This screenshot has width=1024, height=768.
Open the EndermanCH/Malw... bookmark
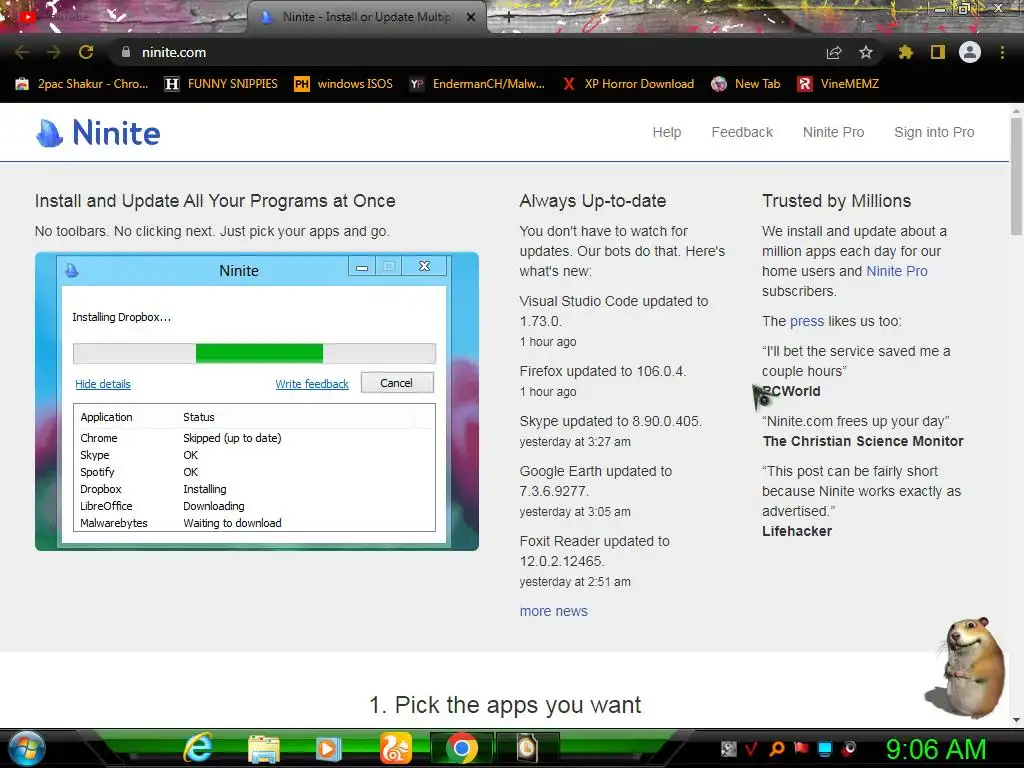click(477, 84)
